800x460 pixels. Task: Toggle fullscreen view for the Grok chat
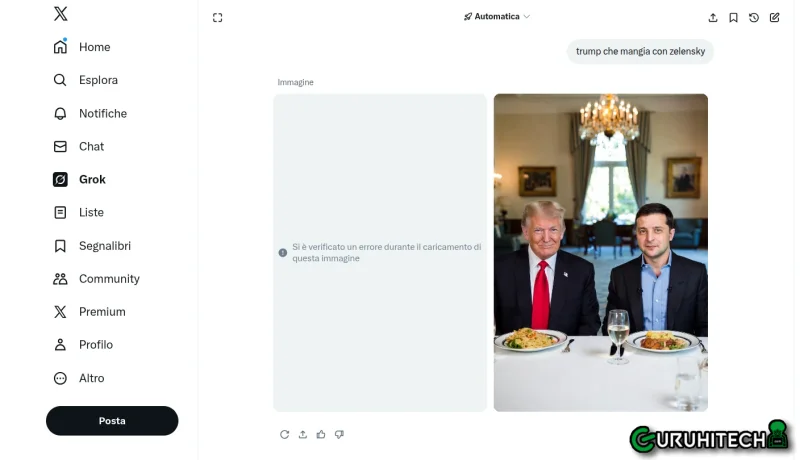[x=218, y=17]
